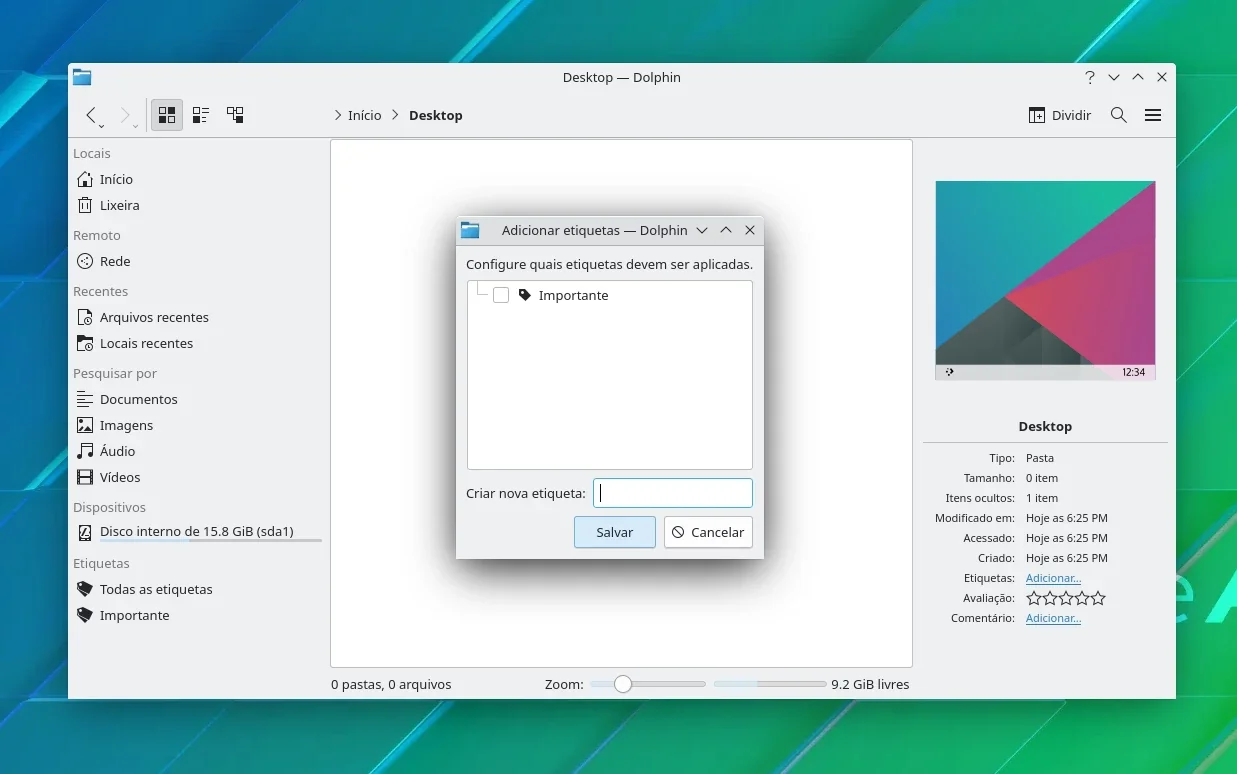Click the Salvar button
The width and height of the screenshot is (1237, 774).
615,532
